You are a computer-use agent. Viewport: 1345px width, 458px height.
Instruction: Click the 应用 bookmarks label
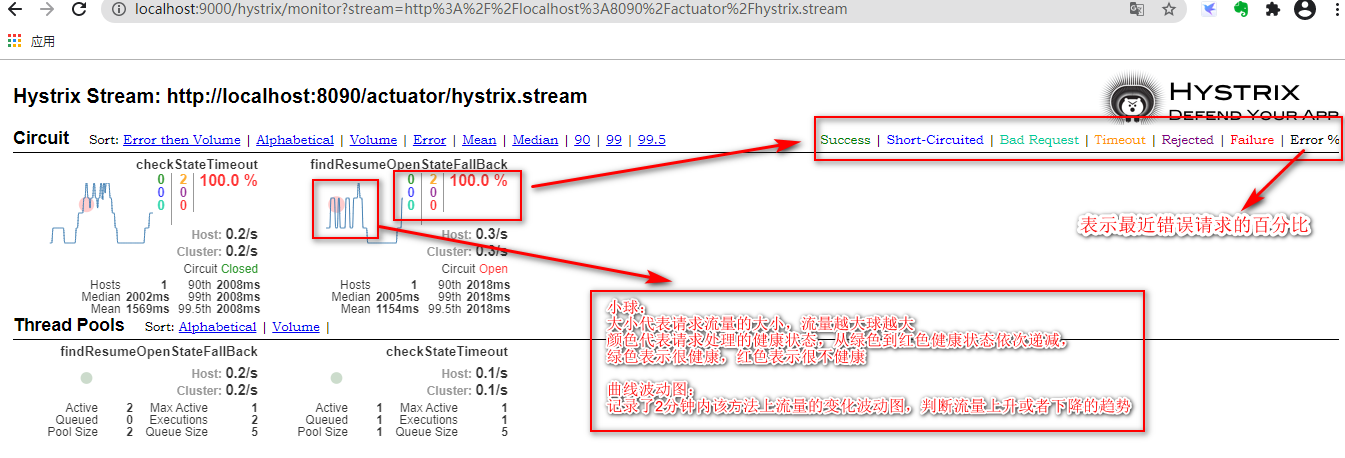pos(43,42)
